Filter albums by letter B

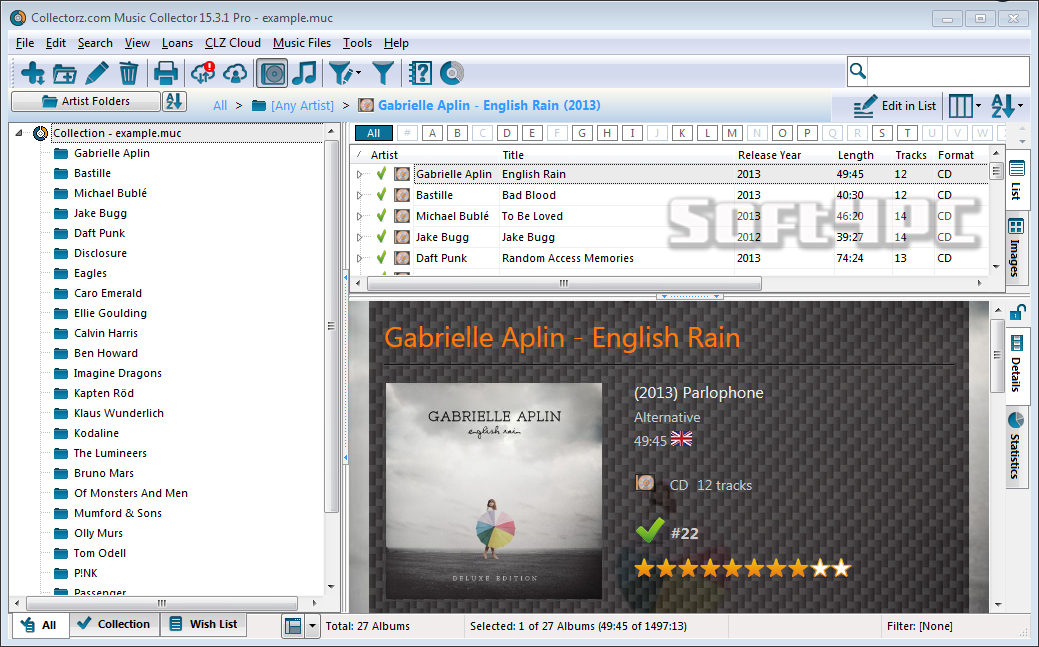tap(457, 133)
